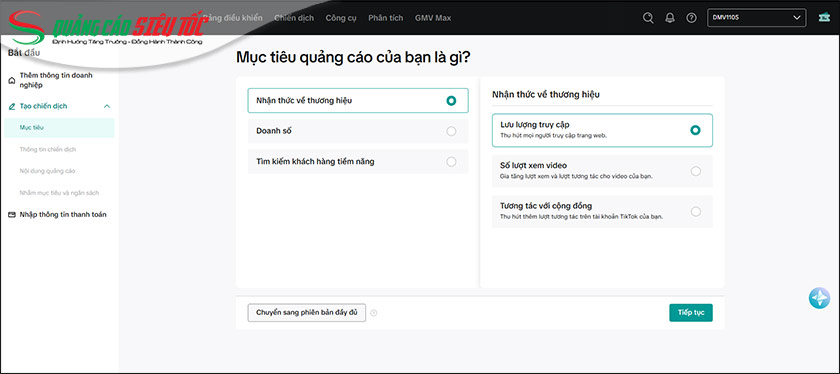Screen dimensions: 840x374
Task: Open the floating assistant star icon
Action: [x=819, y=298]
